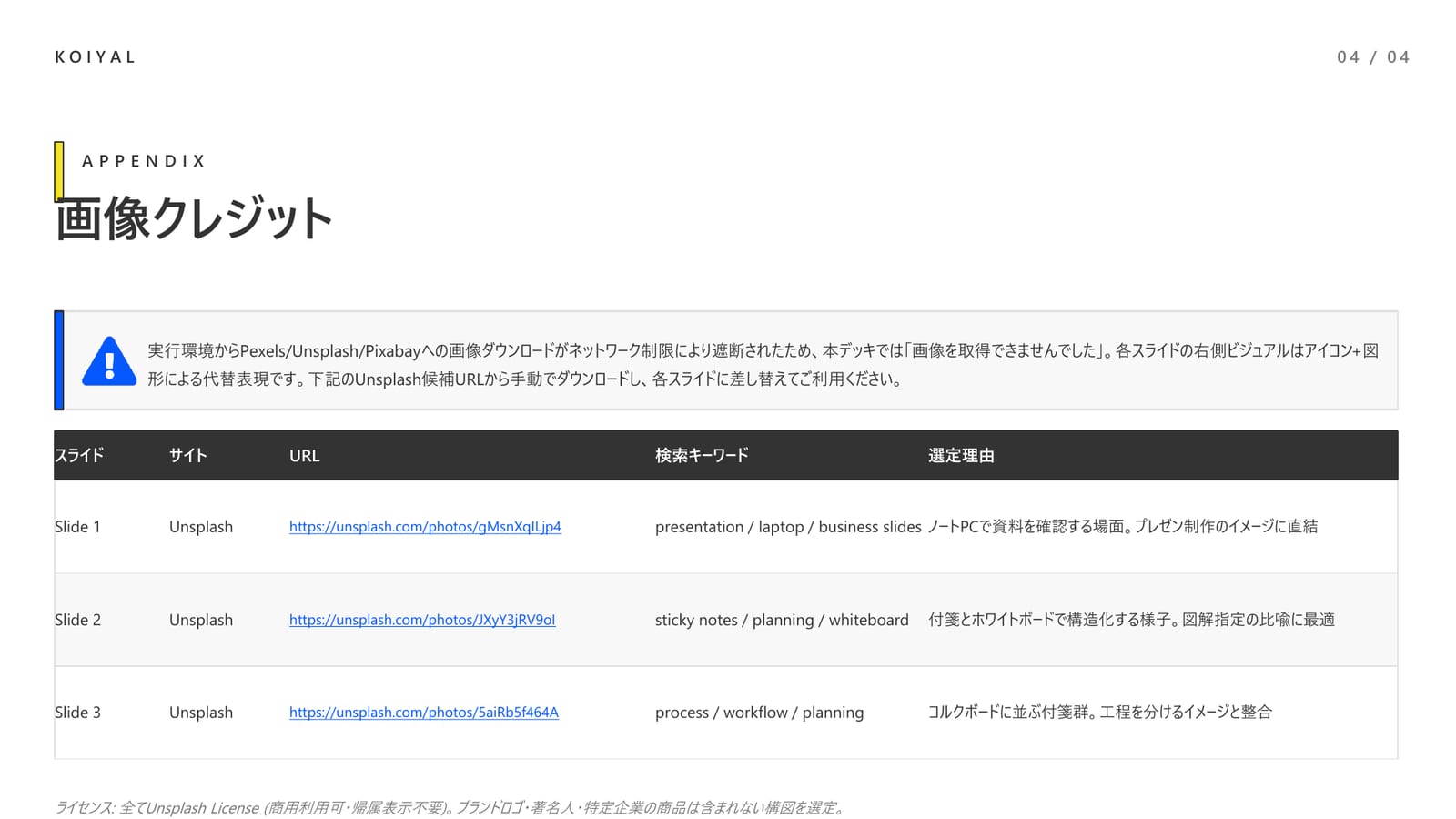
Task: Click the page number 04 / 04
Action: [x=1373, y=56]
